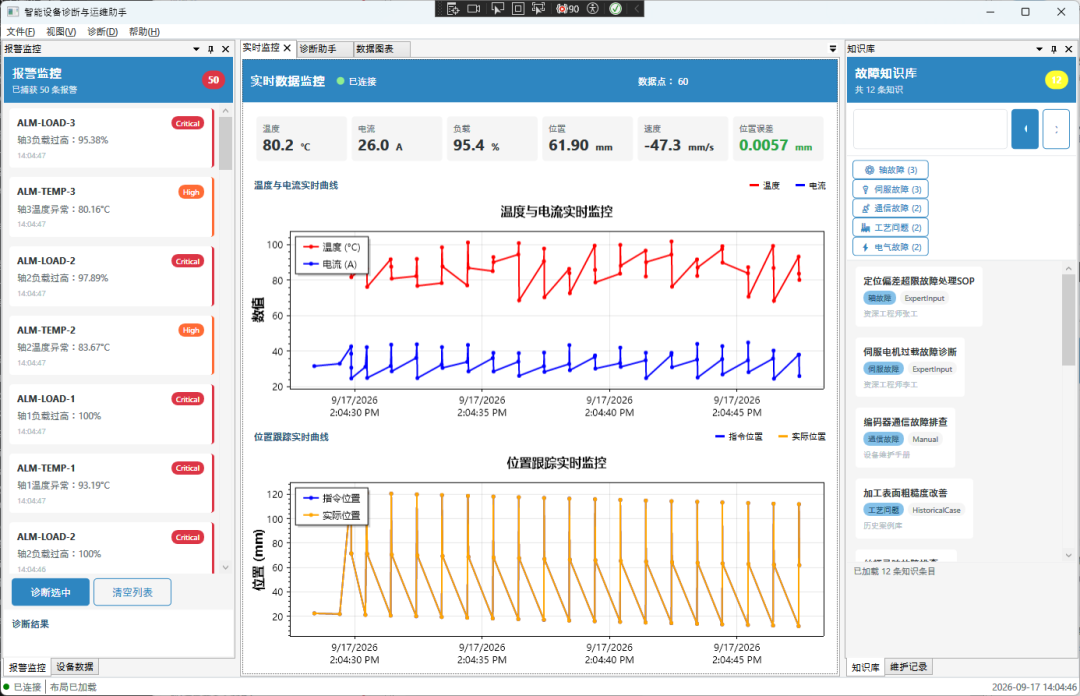This screenshot has width=1080, height=696.
Task: Click the blue search button in knowledge base
Action: 1025,129
